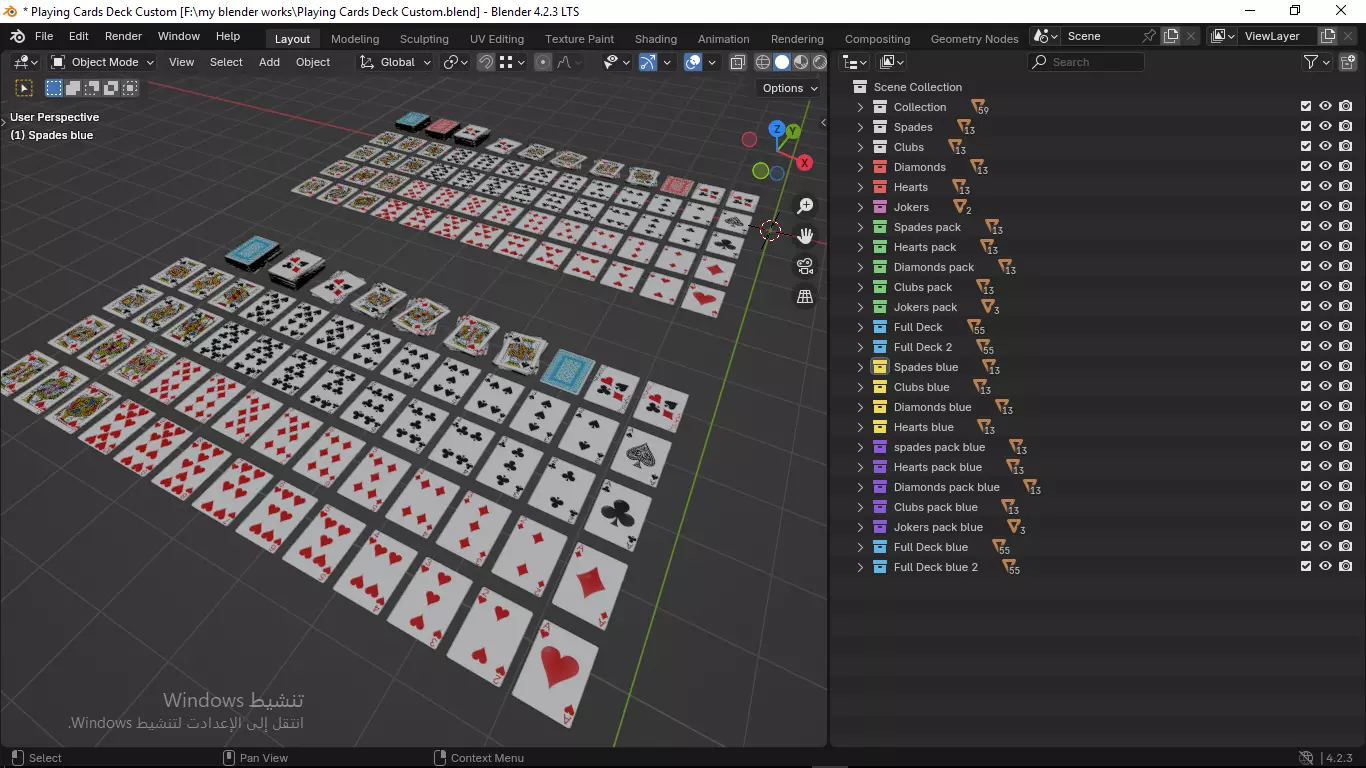
Task: Click the blue Z axis on the navigation gizmo
Action: pos(777,129)
